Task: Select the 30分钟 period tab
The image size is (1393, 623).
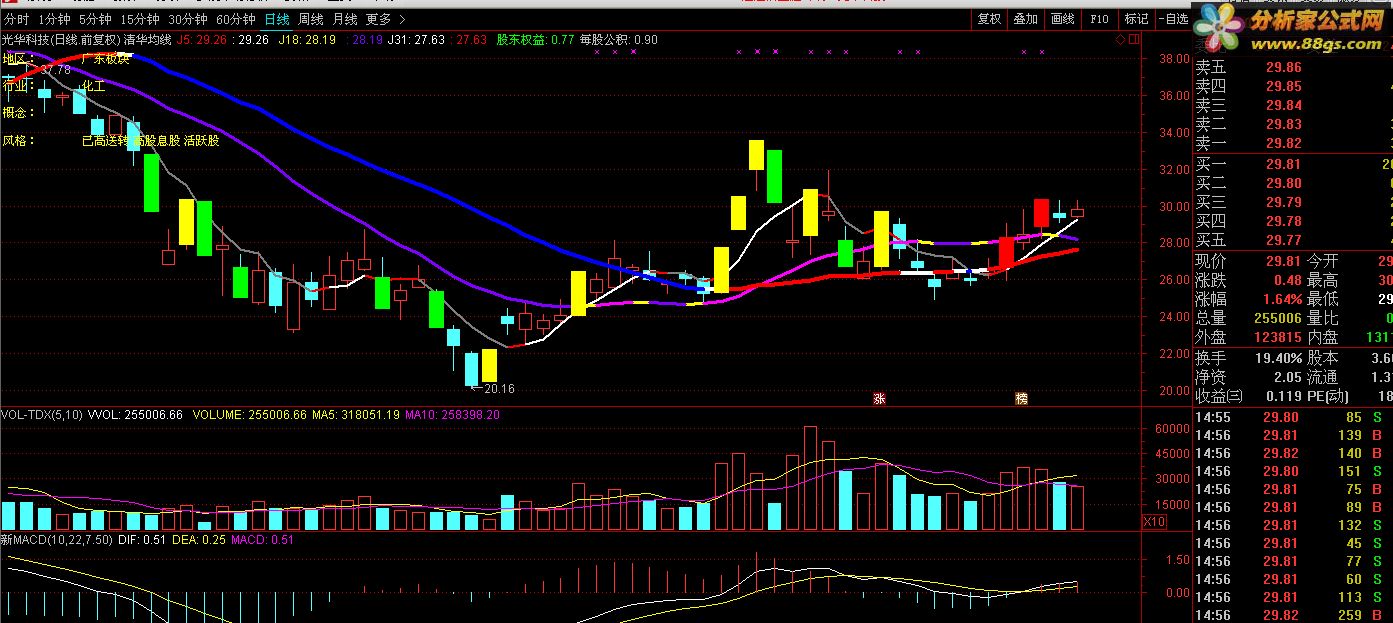Action: tap(188, 19)
